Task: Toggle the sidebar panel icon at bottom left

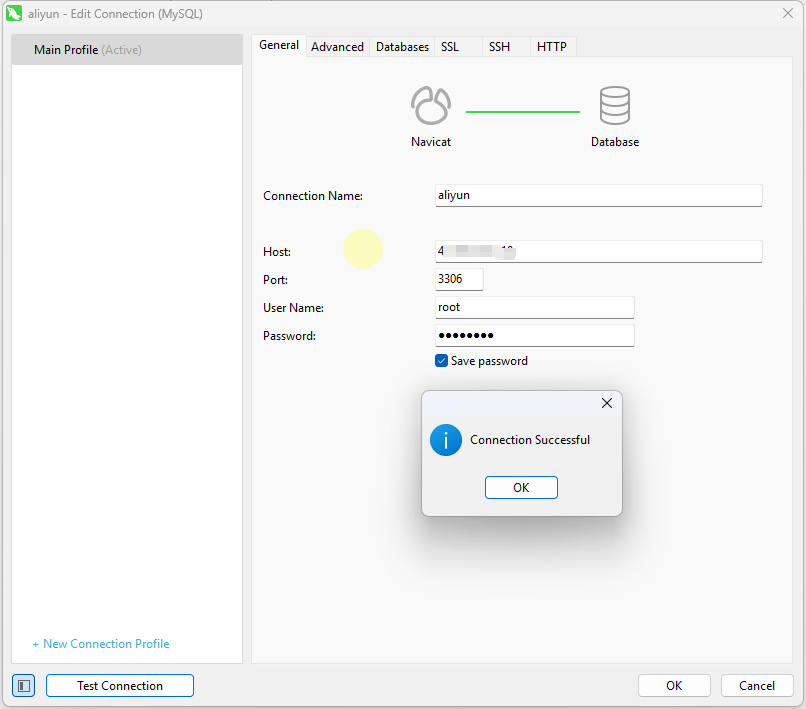Action: [24, 685]
